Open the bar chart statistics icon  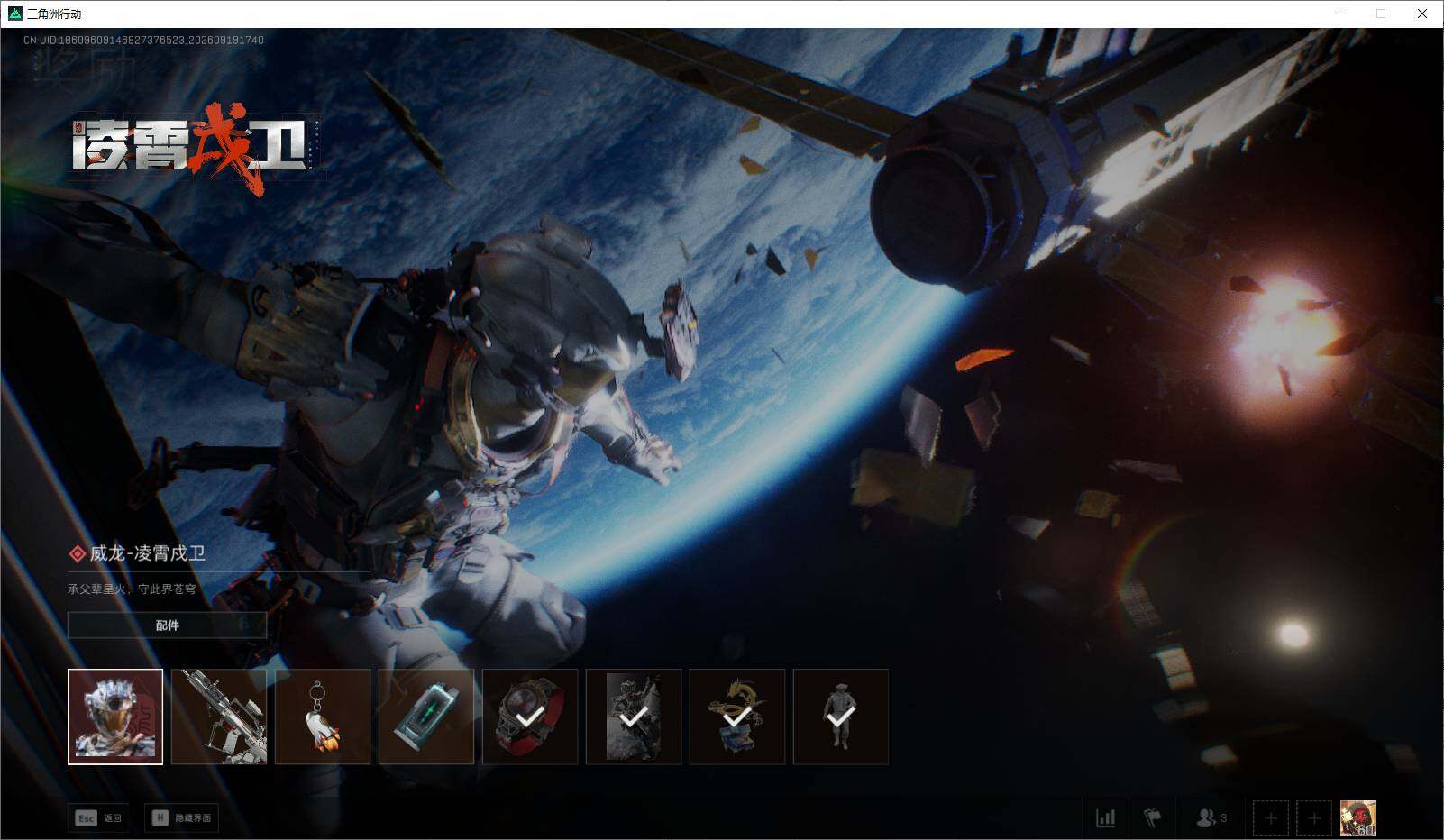[x=1105, y=817]
